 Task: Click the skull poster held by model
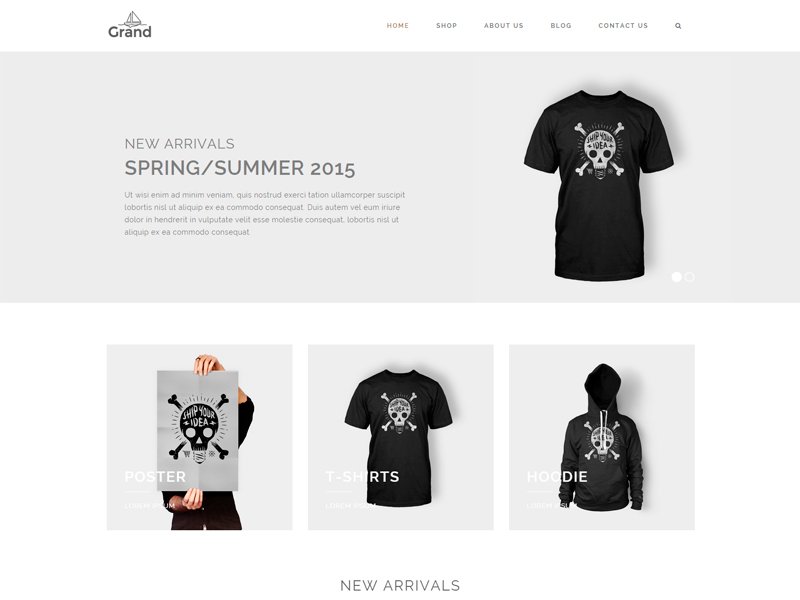click(x=198, y=431)
